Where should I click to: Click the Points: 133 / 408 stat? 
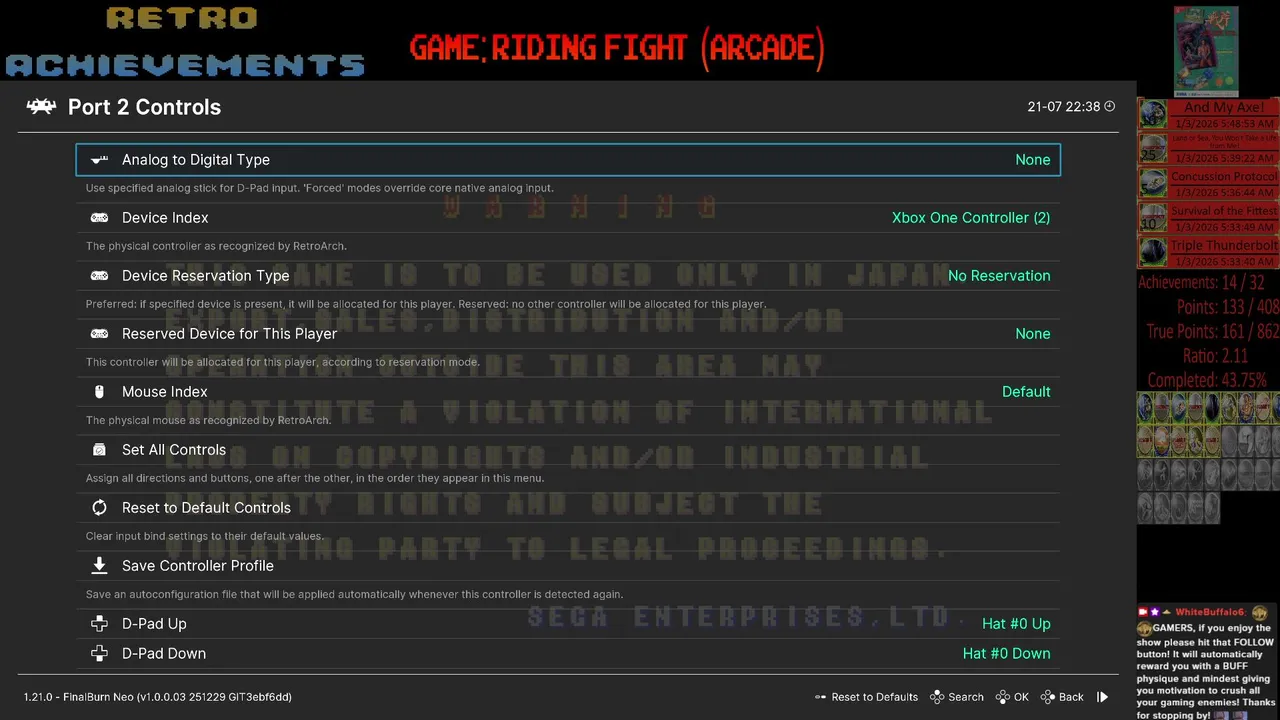click(1229, 307)
